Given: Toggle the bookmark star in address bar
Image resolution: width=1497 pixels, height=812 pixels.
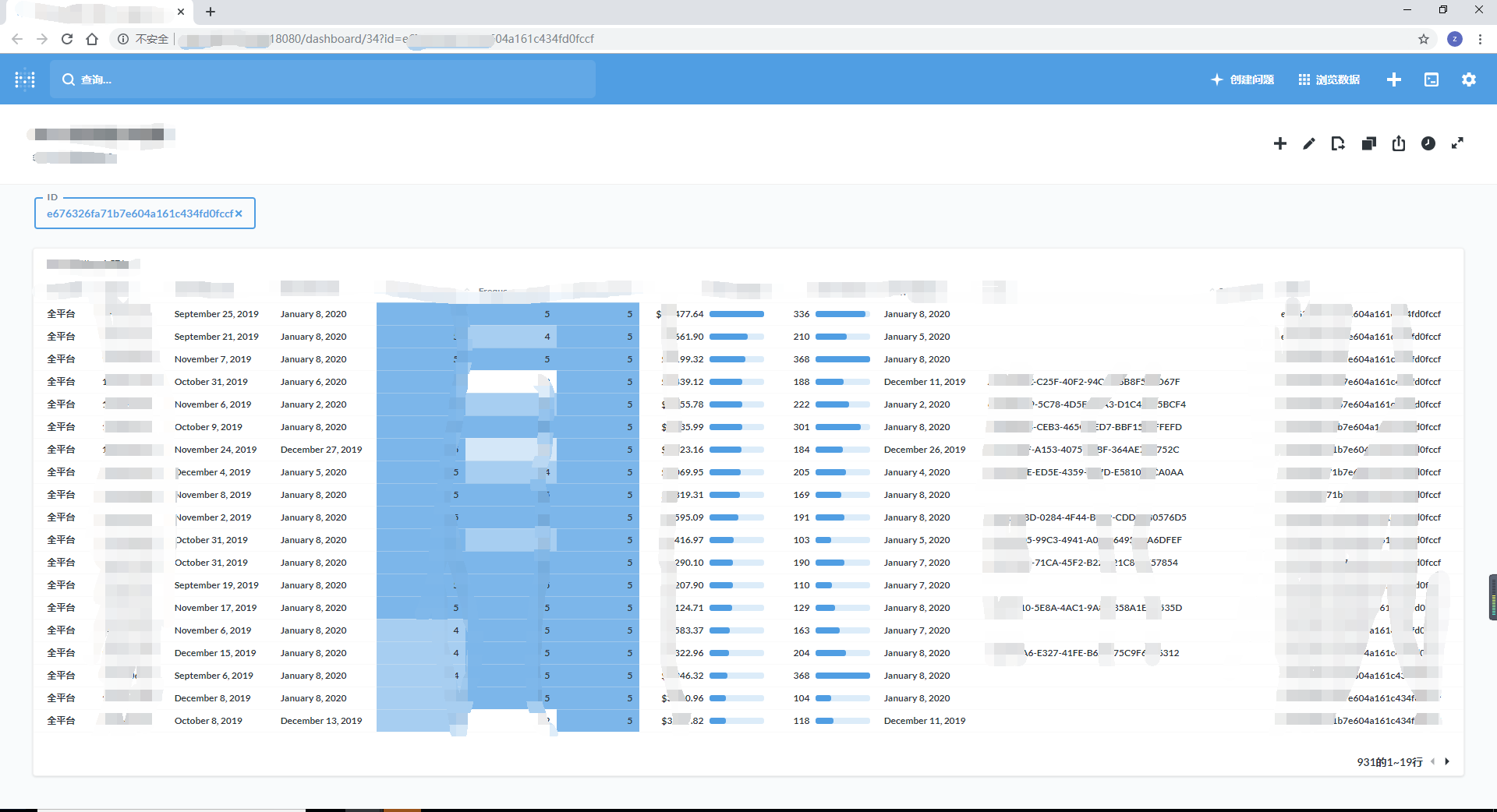Looking at the screenshot, I should 1423,38.
